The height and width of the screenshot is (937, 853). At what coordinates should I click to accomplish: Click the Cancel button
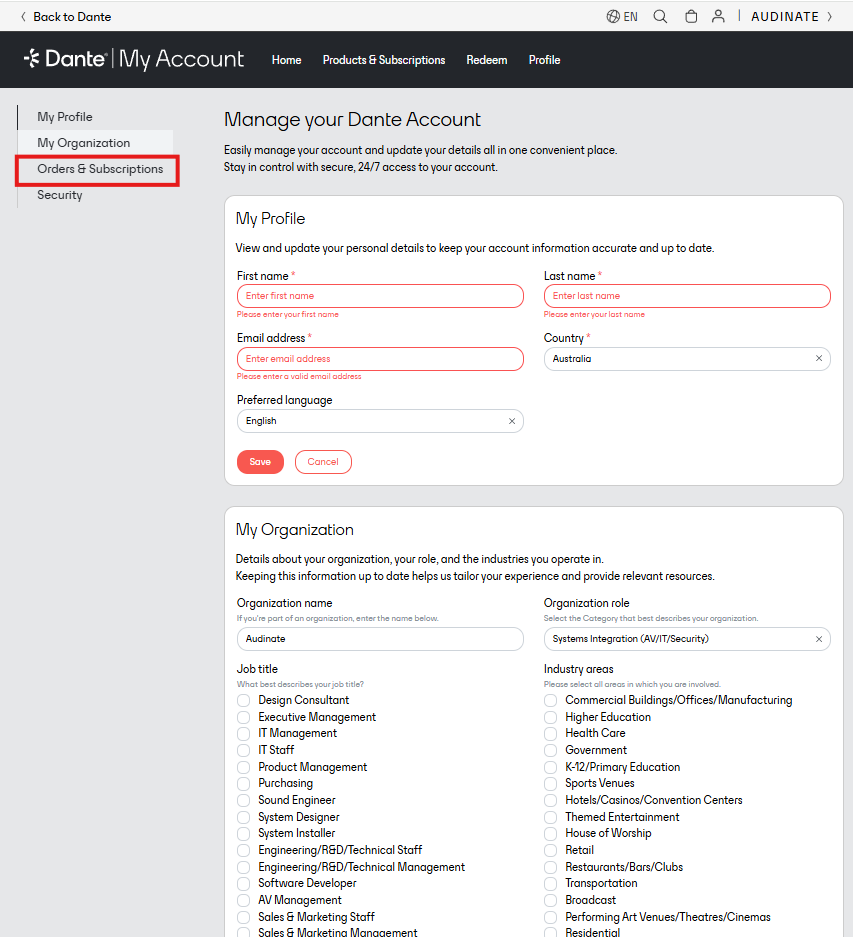click(323, 462)
